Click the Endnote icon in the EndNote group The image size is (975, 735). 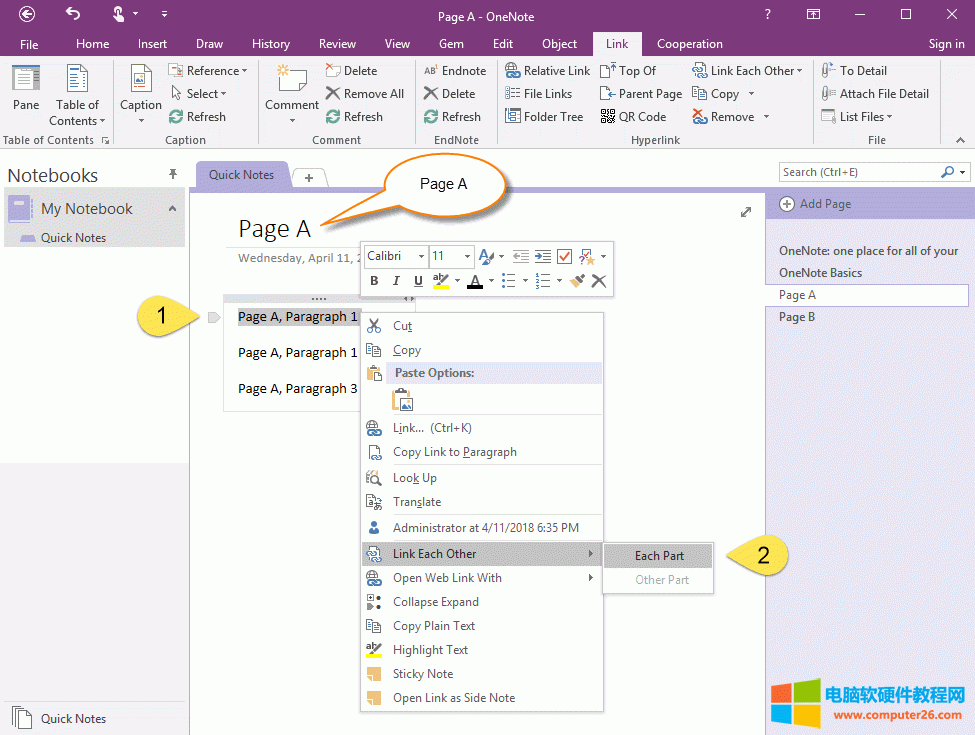point(455,70)
